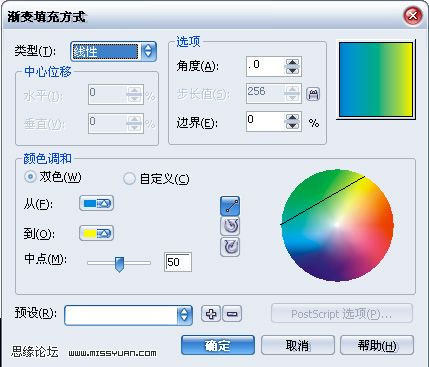Viewport: 429px width, 367px height.
Task: Click the lock icon beside 步长值
Action: tap(313, 94)
